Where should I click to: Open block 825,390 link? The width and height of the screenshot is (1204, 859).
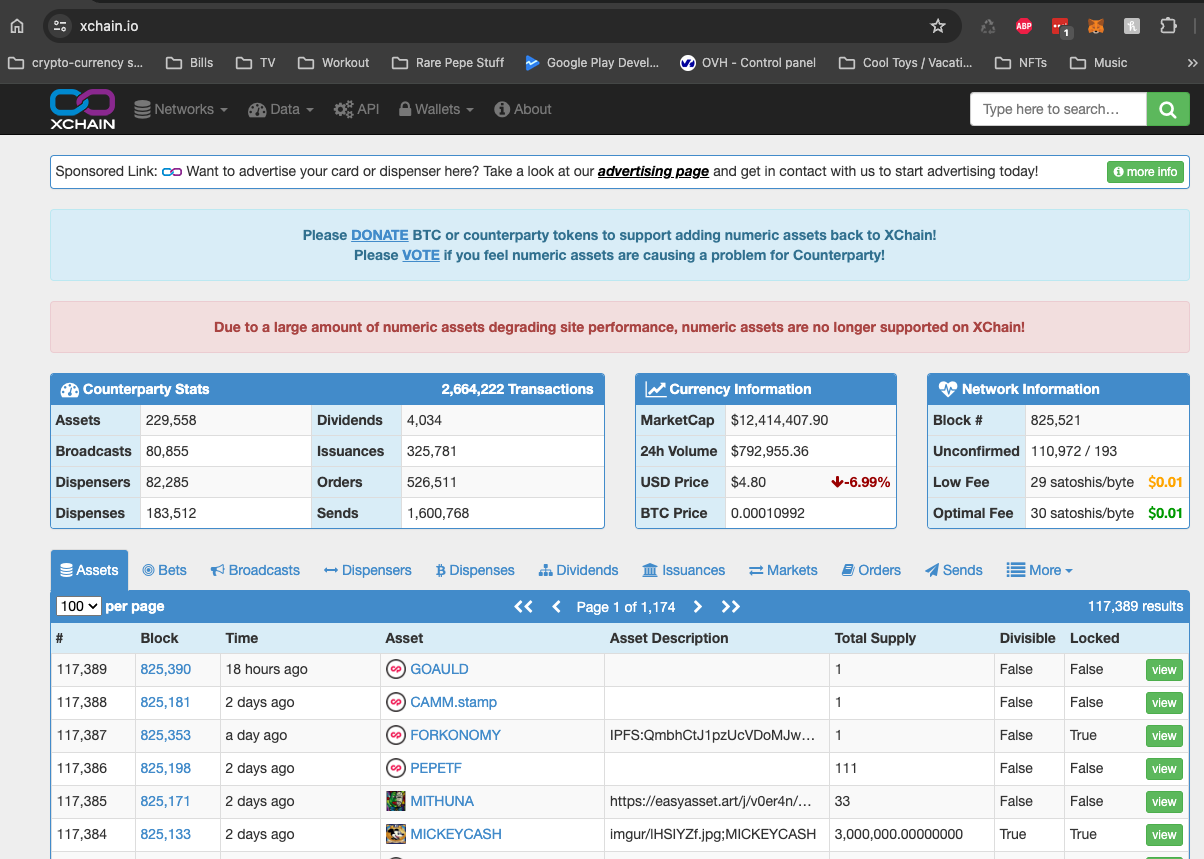pos(165,669)
